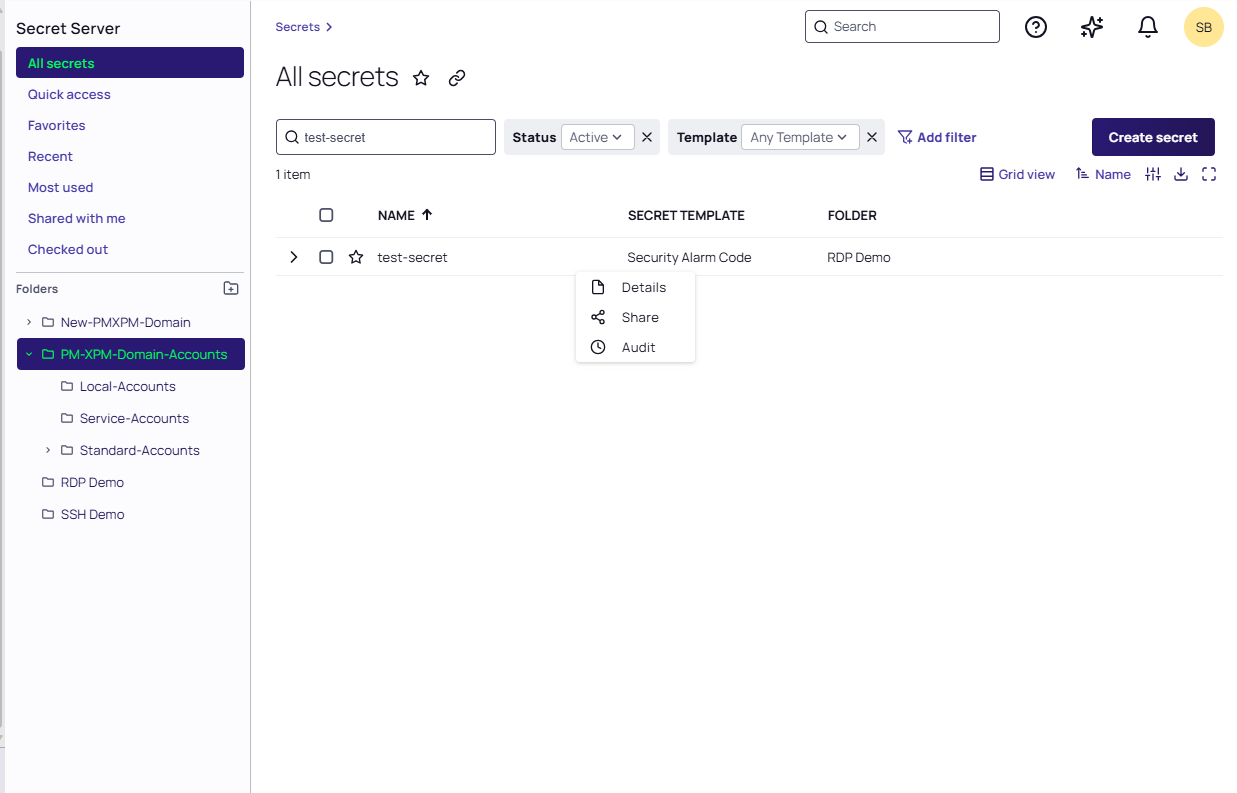
Task: Expand the test-secret row chevron
Action: click(x=294, y=257)
